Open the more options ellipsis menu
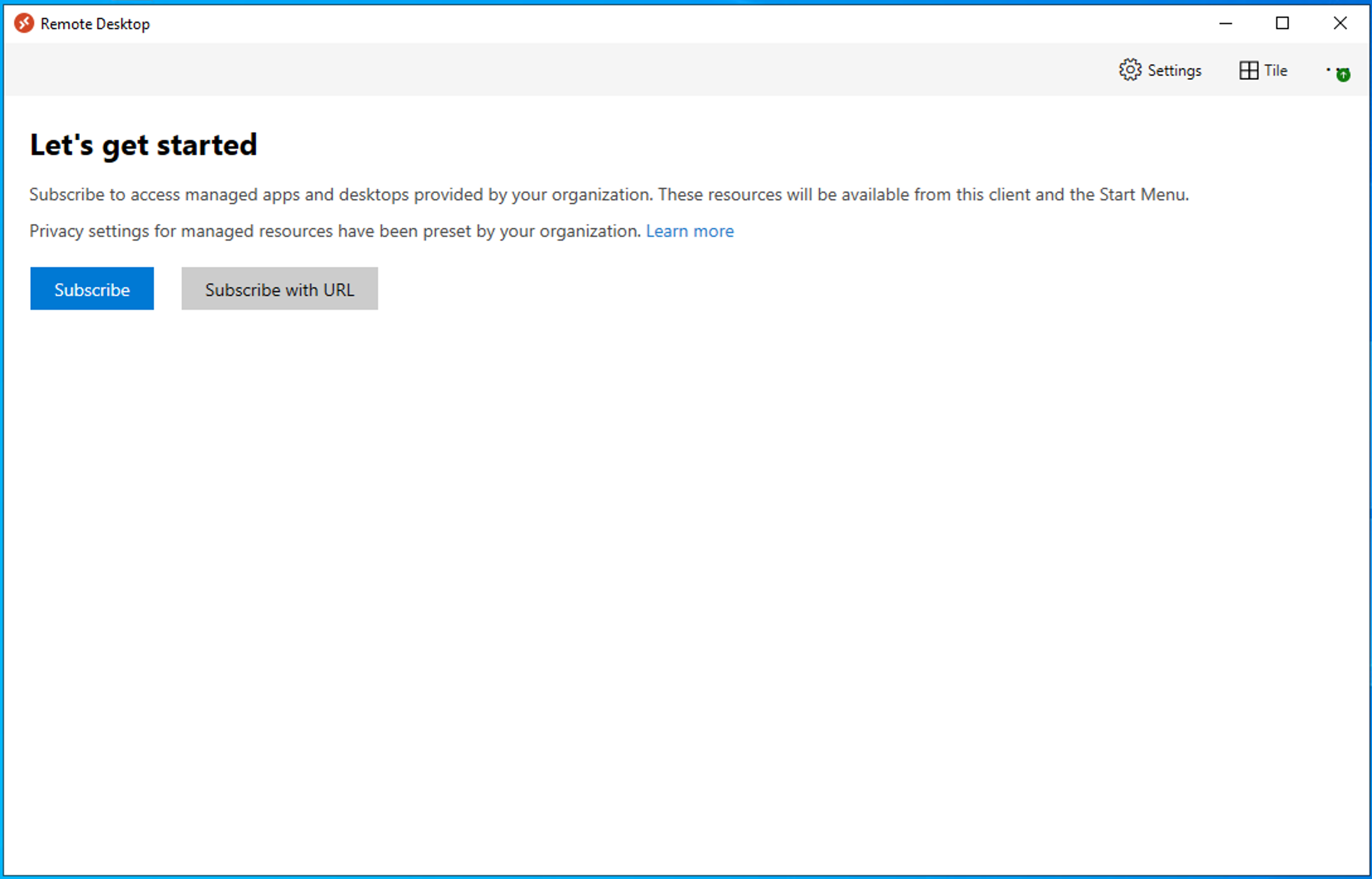The height and width of the screenshot is (879, 1372). coord(1329,70)
